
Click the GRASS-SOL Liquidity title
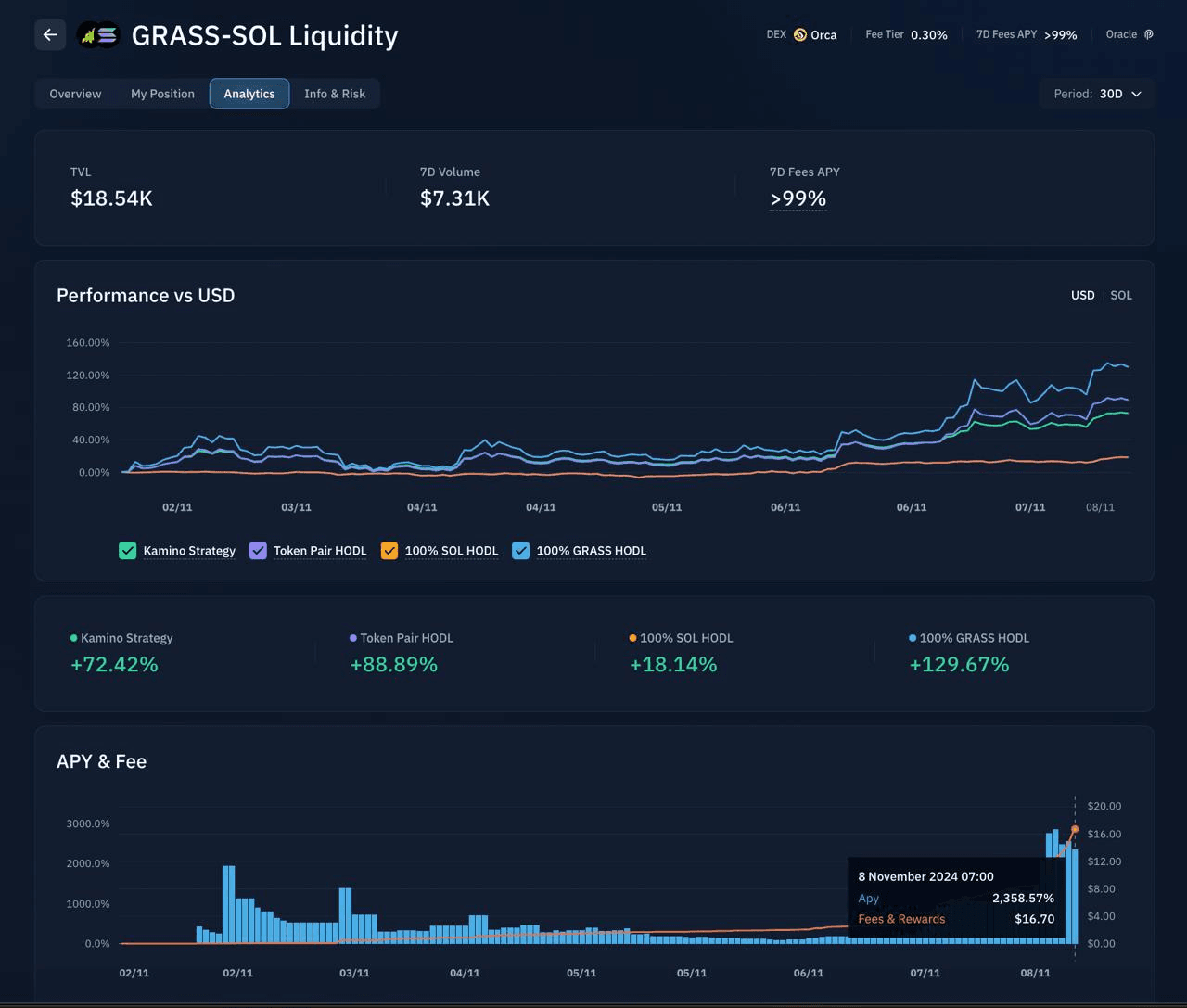(265, 35)
